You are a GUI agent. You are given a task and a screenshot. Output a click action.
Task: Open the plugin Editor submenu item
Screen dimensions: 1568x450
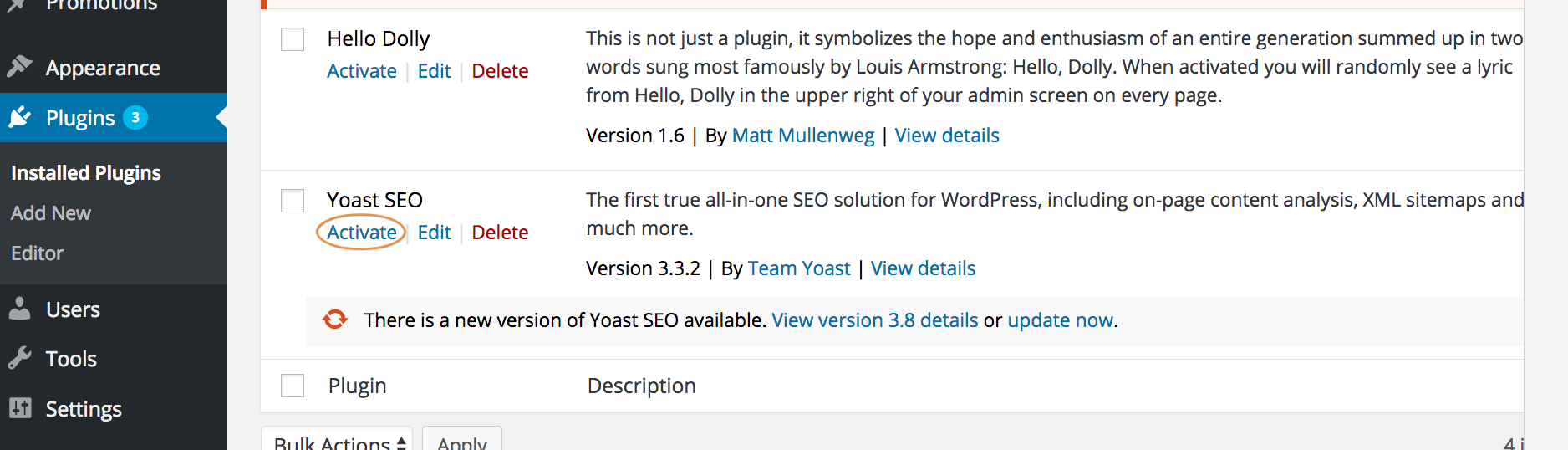[x=38, y=253]
